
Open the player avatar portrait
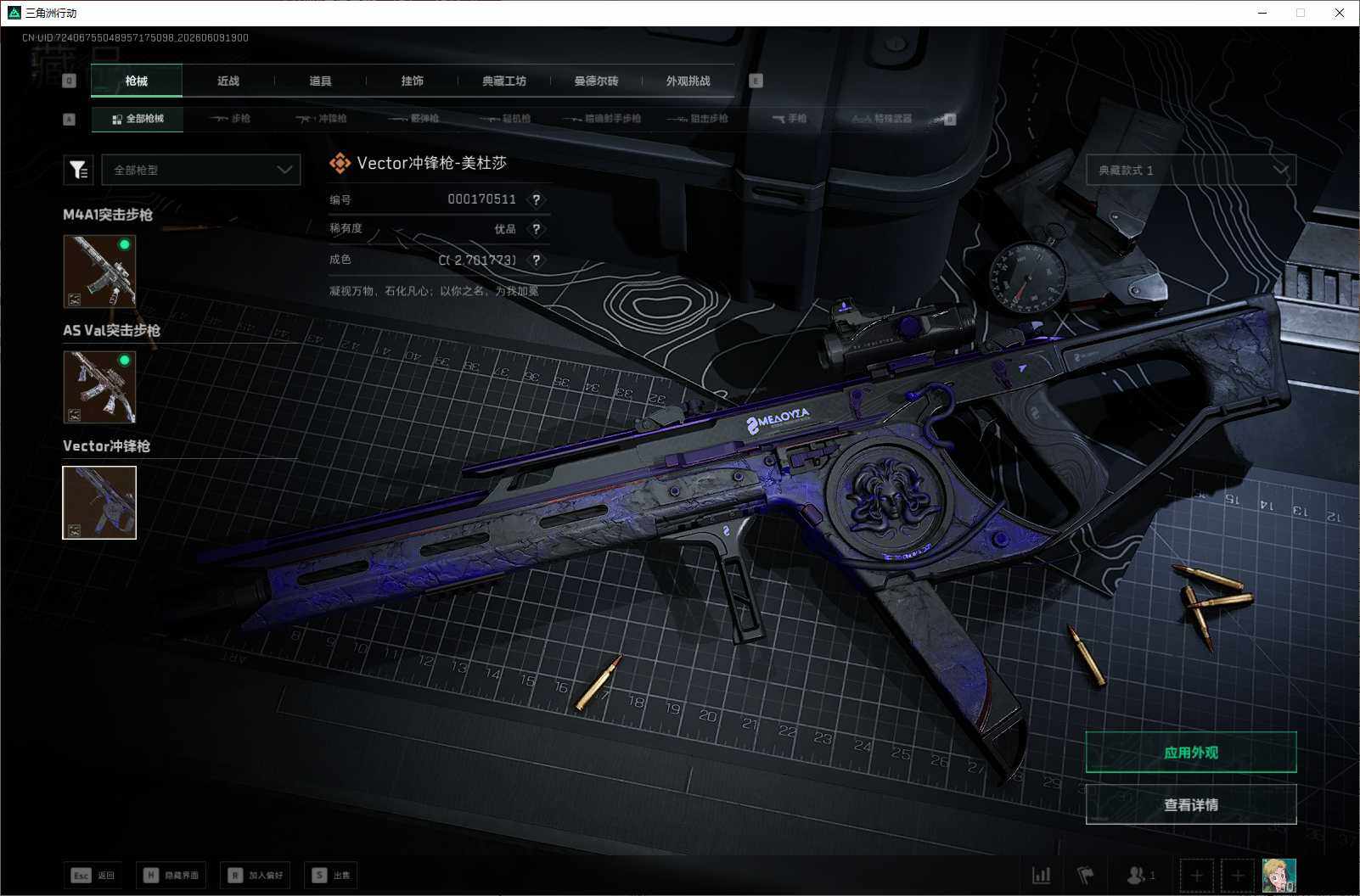[x=1279, y=875]
